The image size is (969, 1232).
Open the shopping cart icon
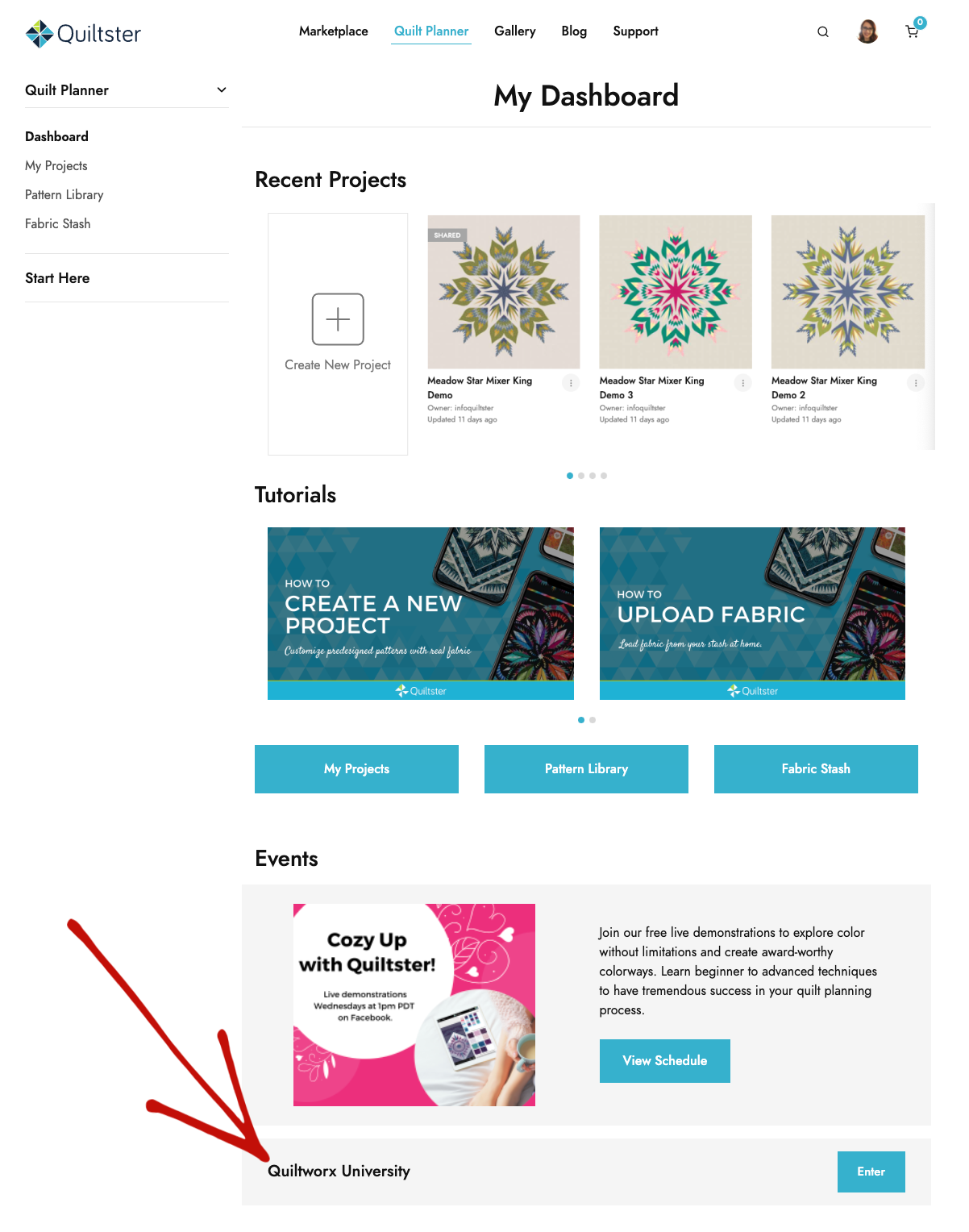(913, 31)
